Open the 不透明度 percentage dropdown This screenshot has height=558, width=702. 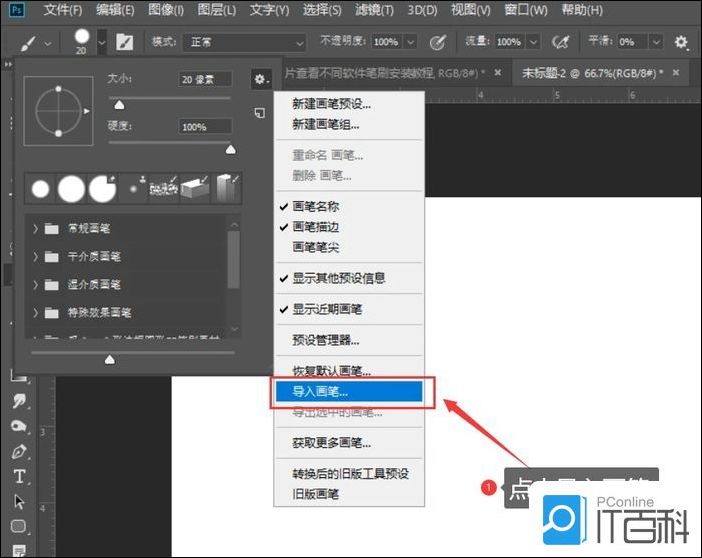point(408,43)
